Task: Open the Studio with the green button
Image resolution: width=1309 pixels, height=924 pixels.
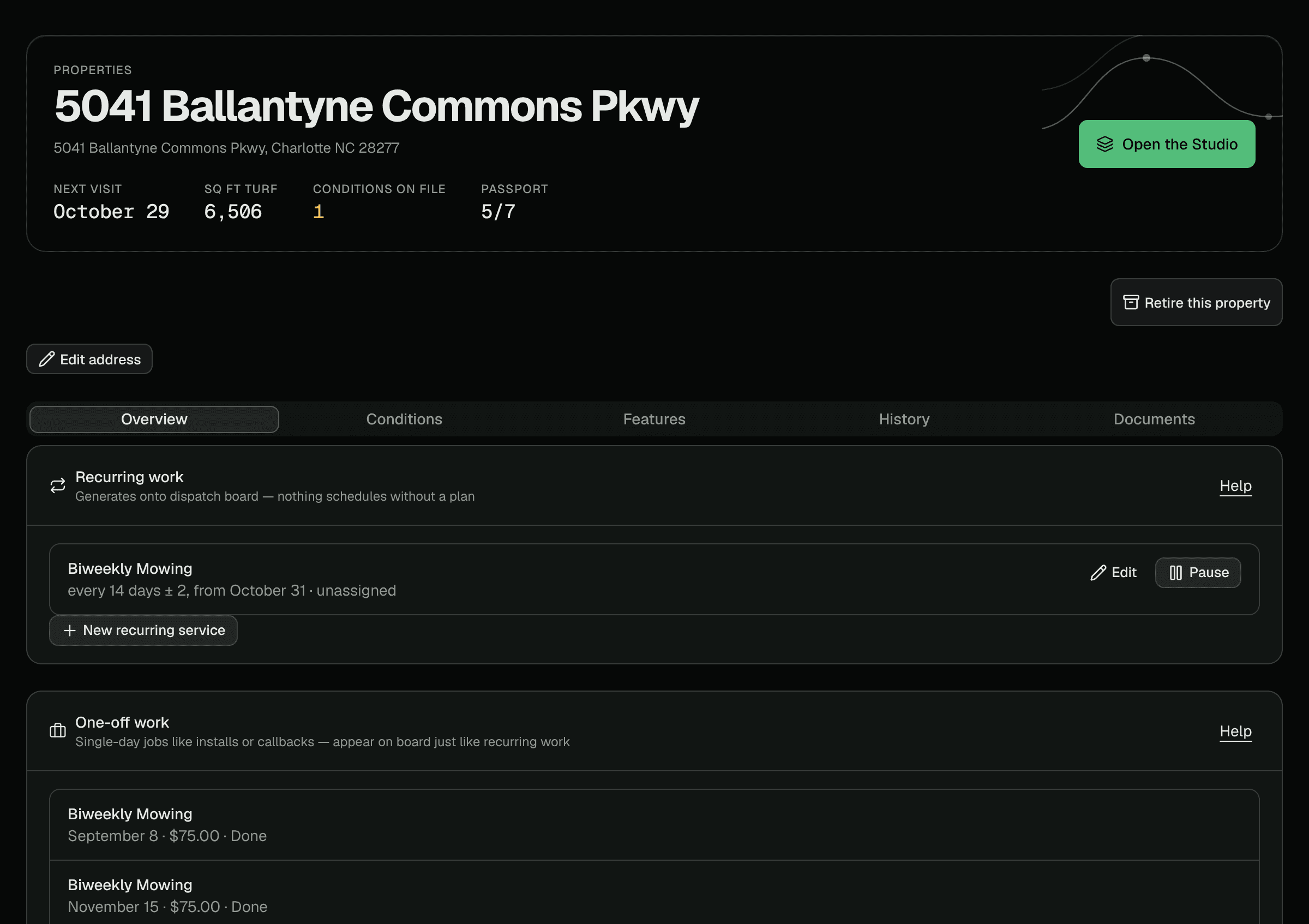Action: tap(1167, 144)
